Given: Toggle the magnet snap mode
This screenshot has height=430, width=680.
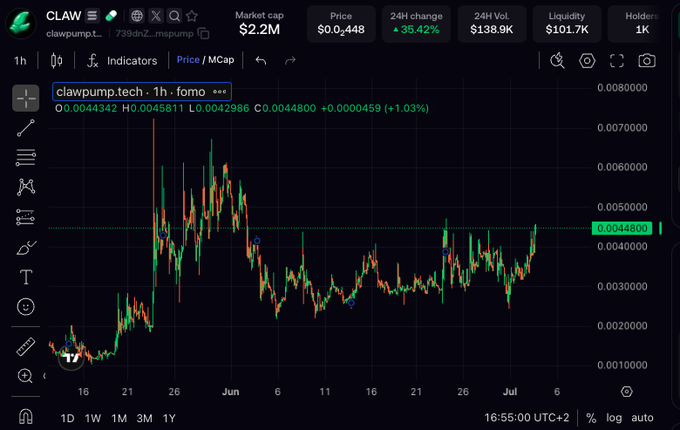Looking at the screenshot, I should coord(26,417).
